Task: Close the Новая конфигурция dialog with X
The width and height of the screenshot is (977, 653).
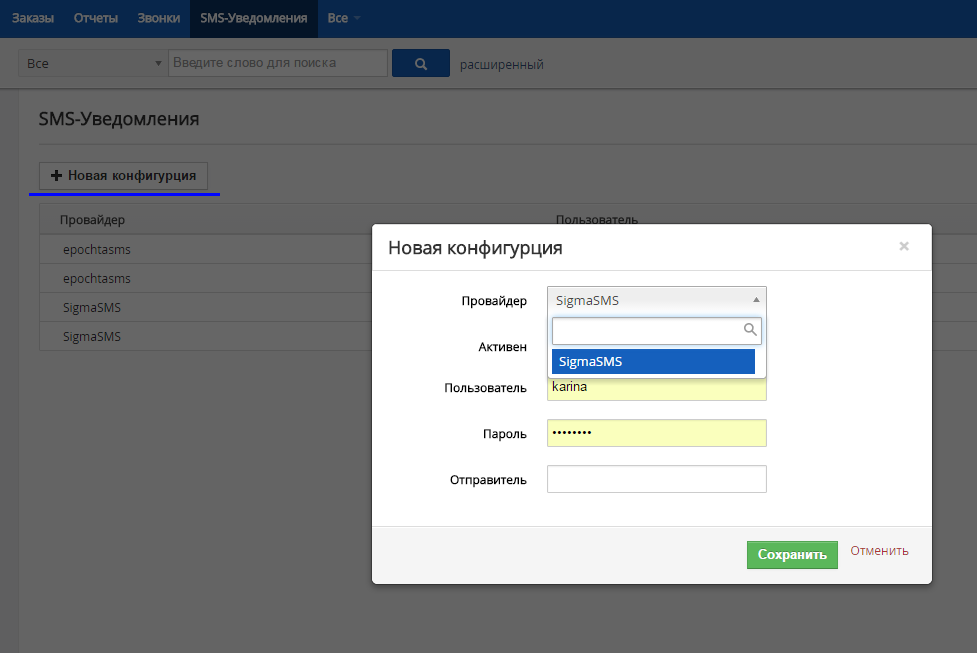Action: pos(904,246)
